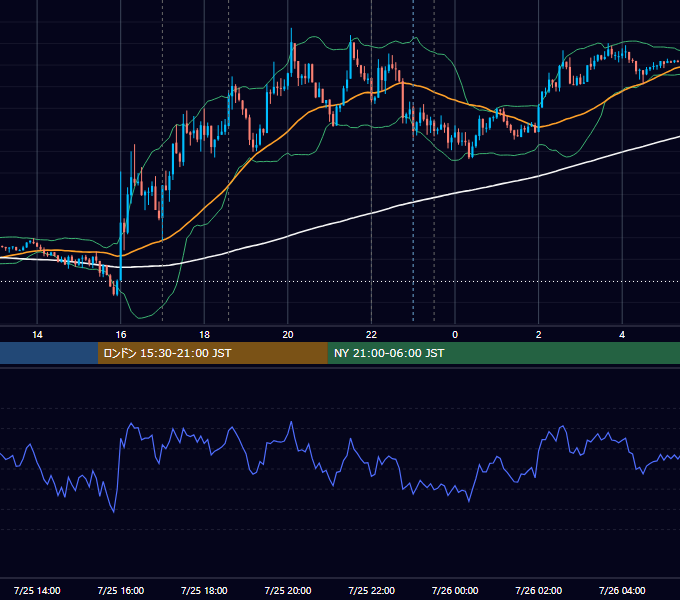Click the hour label 4 on the time axis
Viewport: 680px width, 600px height.
pos(622,335)
